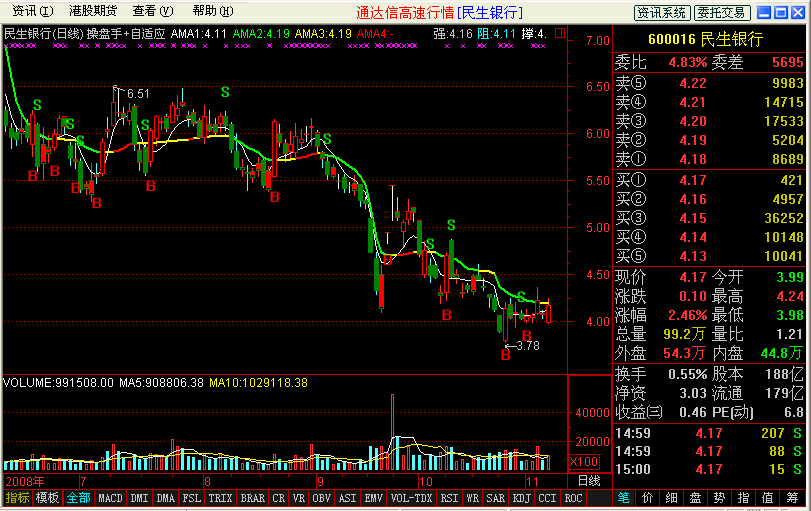Select the 价 tab in quote panel
The height and width of the screenshot is (511, 811).
point(648,498)
